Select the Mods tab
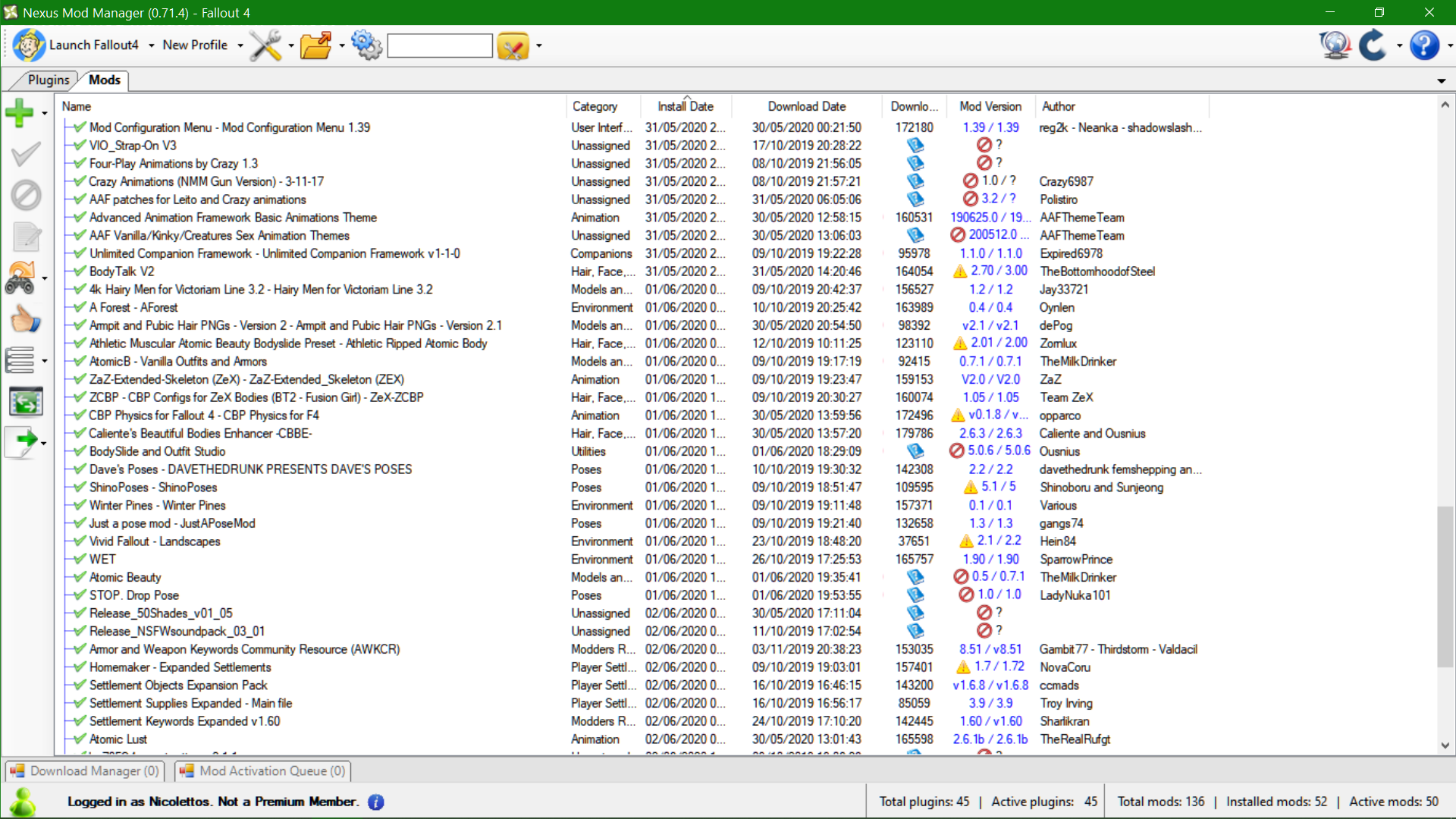Image resolution: width=1456 pixels, height=819 pixels. click(x=105, y=80)
